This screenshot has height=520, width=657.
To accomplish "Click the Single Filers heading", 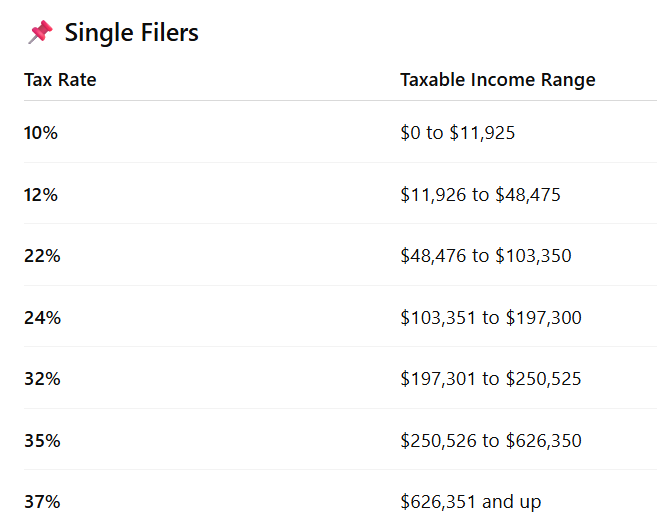I will 131,33.
